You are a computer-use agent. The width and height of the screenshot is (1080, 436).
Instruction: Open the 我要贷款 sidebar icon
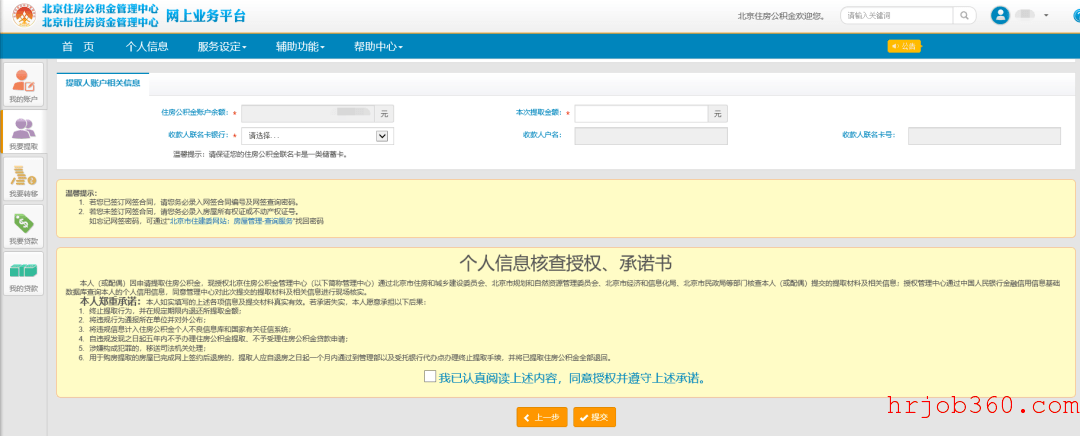coord(24,226)
